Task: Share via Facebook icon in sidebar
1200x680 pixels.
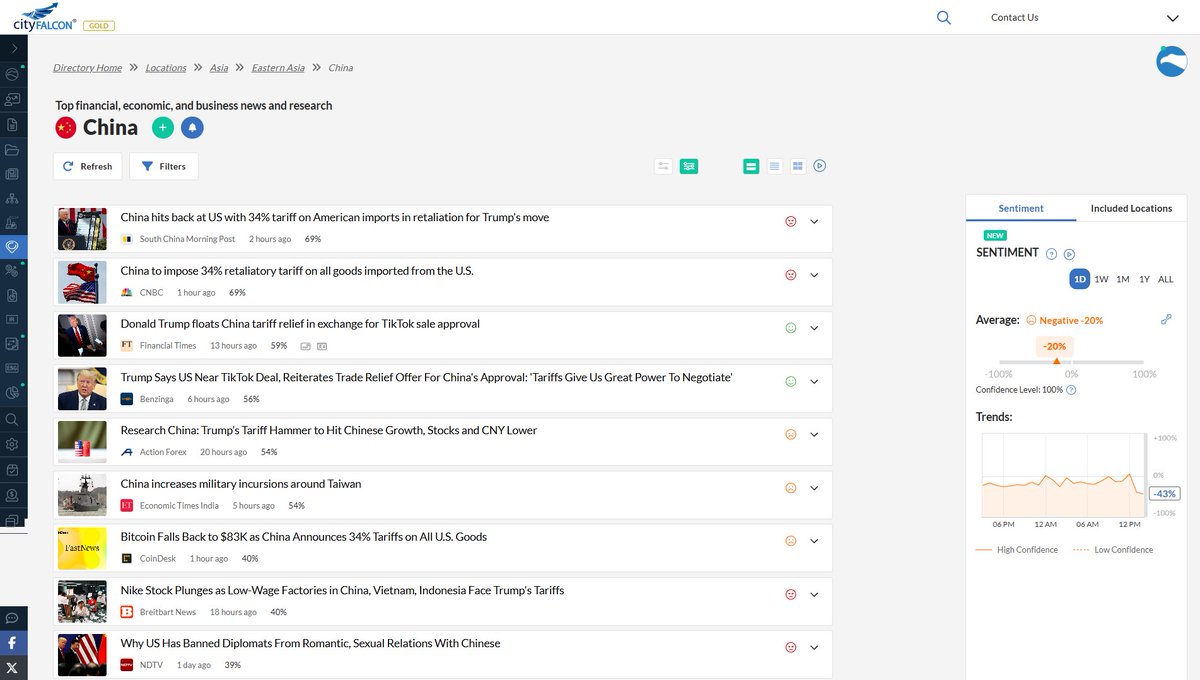Action: click(12, 643)
